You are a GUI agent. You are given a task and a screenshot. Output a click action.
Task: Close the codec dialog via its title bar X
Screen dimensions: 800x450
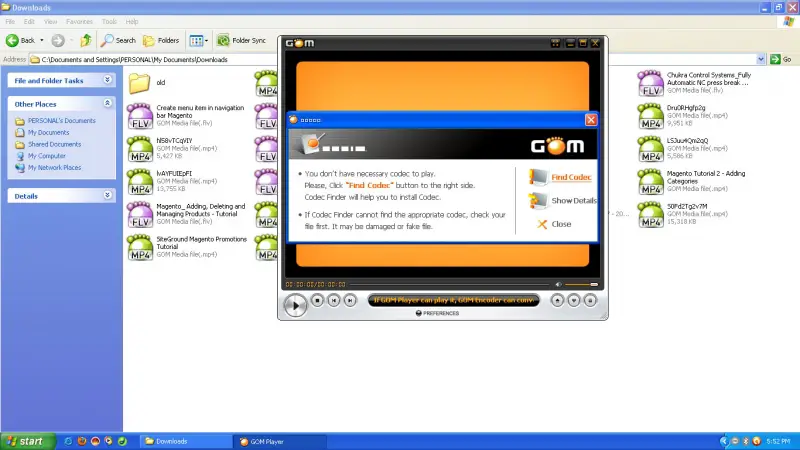coord(591,119)
